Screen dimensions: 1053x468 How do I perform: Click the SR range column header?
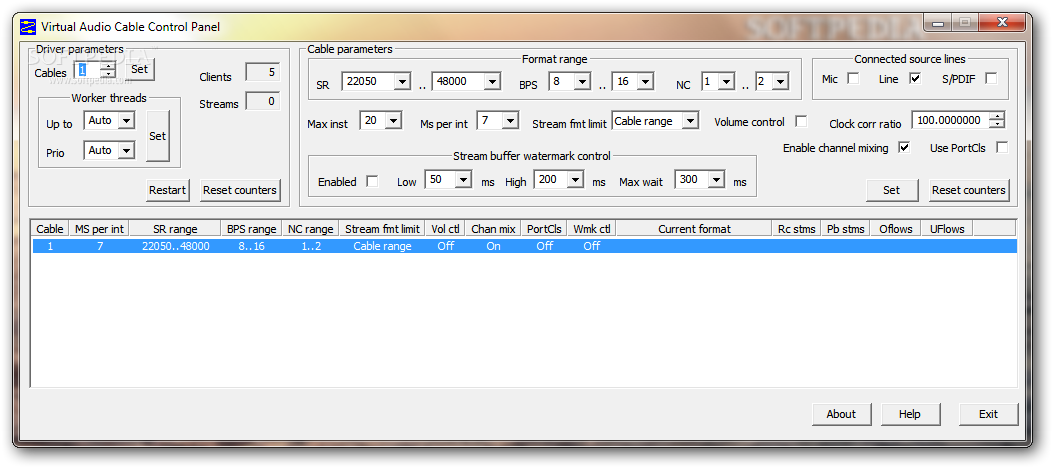point(175,229)
